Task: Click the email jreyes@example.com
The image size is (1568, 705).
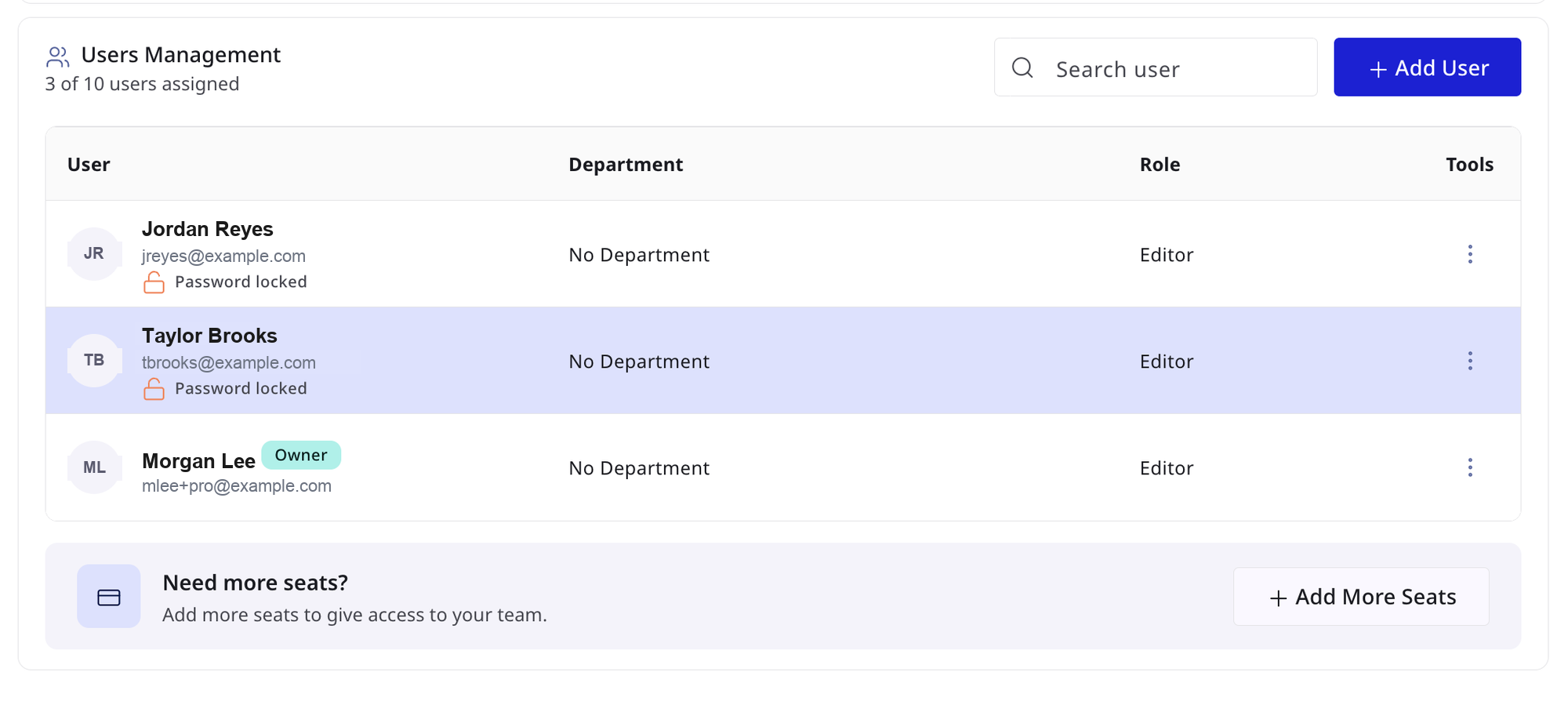Action: pyautogui.click(x=223, y=256)
